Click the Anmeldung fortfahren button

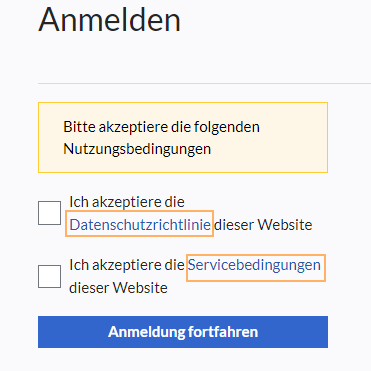coord(183,332)
